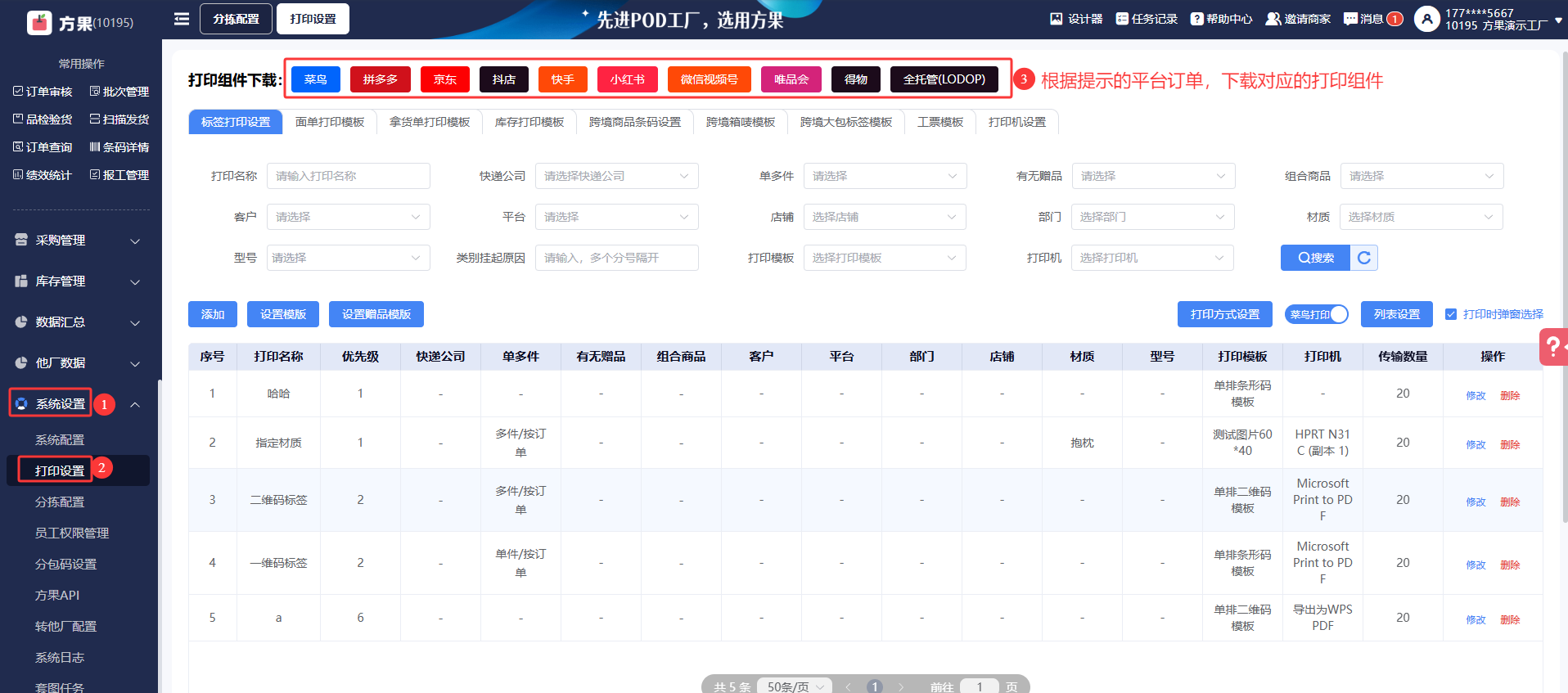Click the 打印名称 input field
1568x693 pixels.
(348, 176)
